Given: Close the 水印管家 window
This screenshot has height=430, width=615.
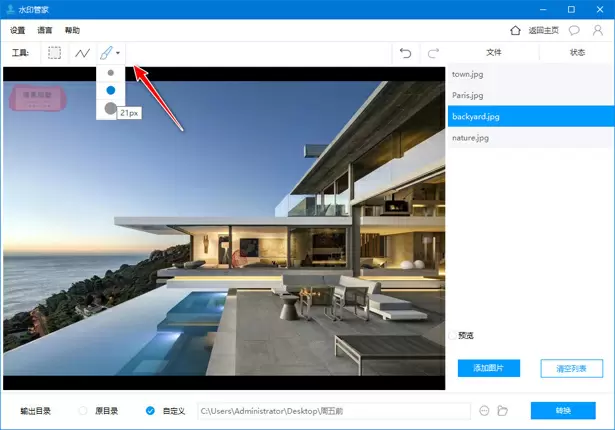Looking at the screenshot, I should pyautogui.click(x=600, y=9).
